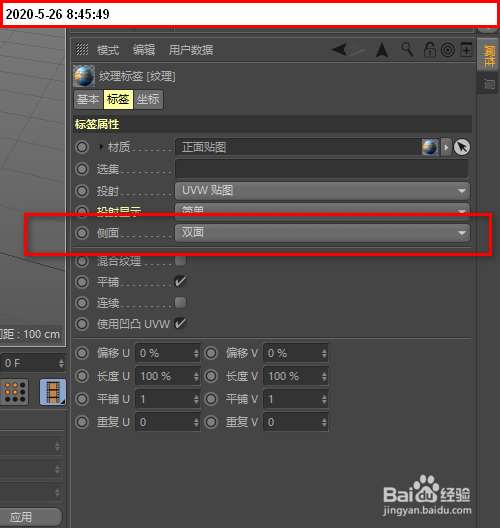Click the film strip render icon
The height and width of the screenshot is (528, 500).
(53, 392)
